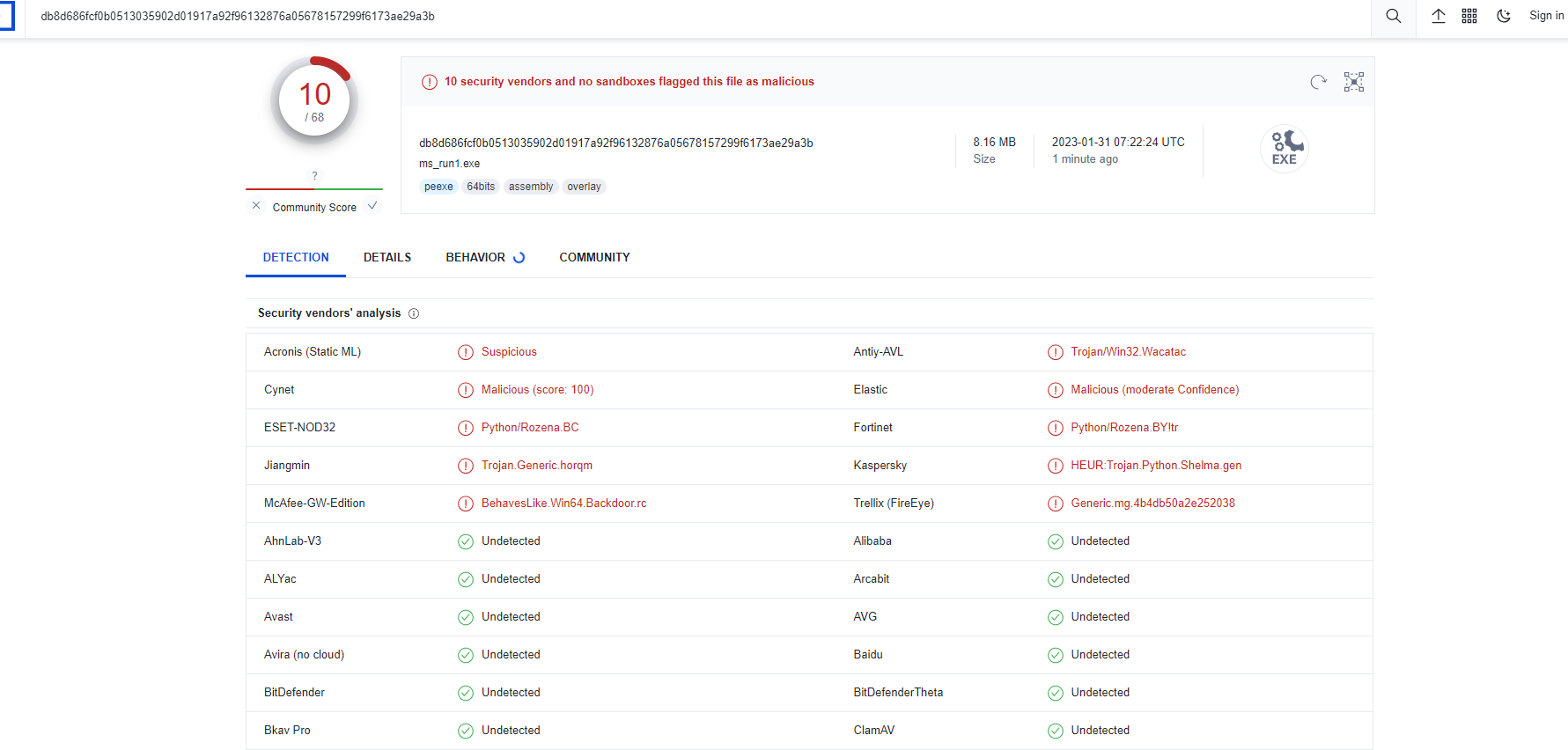The width and height of the screenshot is (1568, 750).
Task: Open the BEHAVIOR tab
Action: click(475, 257)
